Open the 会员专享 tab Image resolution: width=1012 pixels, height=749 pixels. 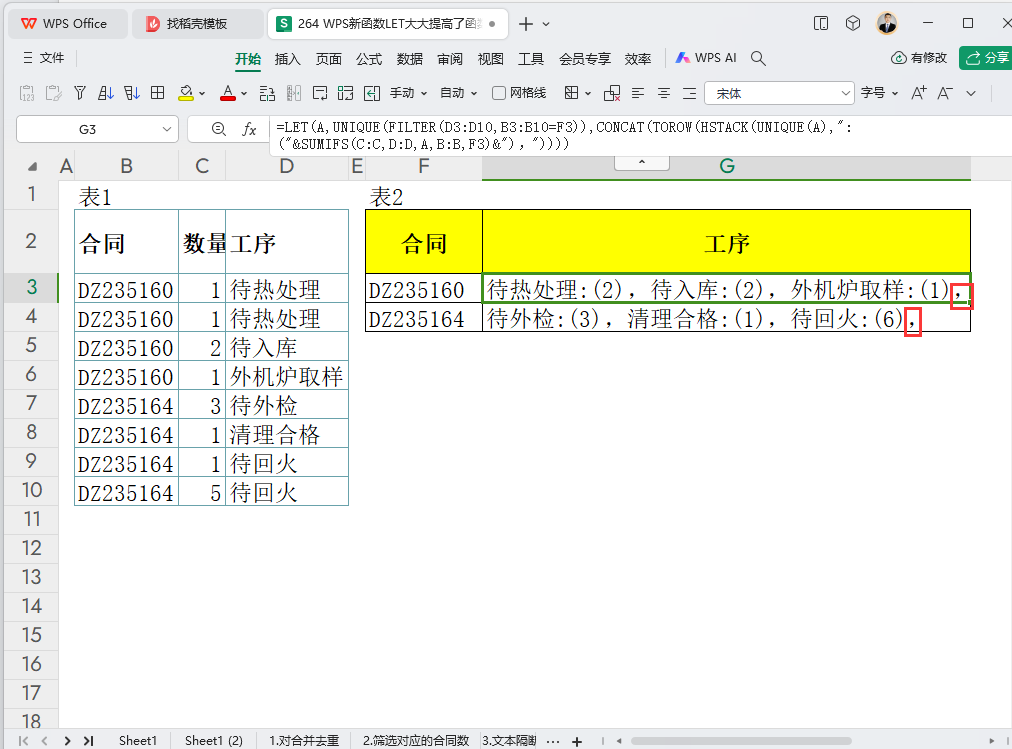pyautogui.click(x=585, y=59)
